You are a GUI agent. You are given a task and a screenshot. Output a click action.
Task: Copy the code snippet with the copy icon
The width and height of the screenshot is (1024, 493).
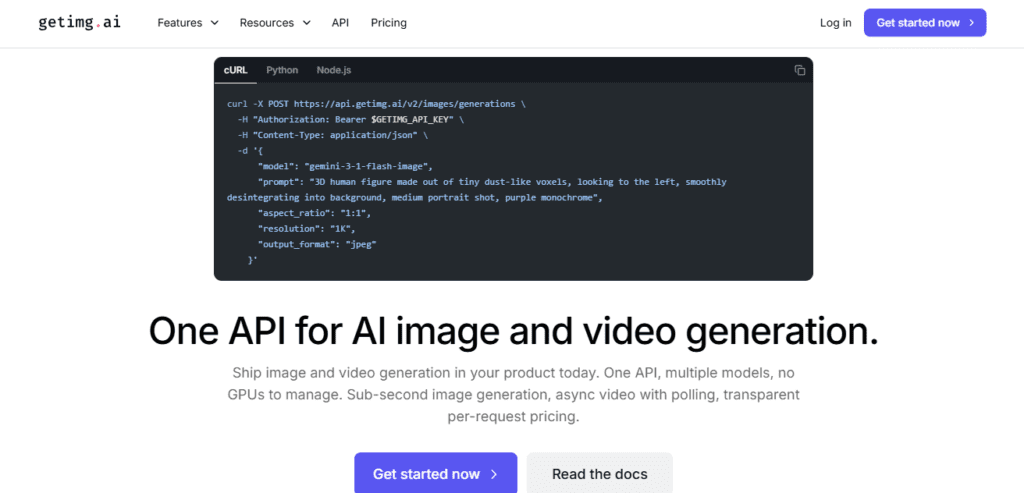point(799,70)
